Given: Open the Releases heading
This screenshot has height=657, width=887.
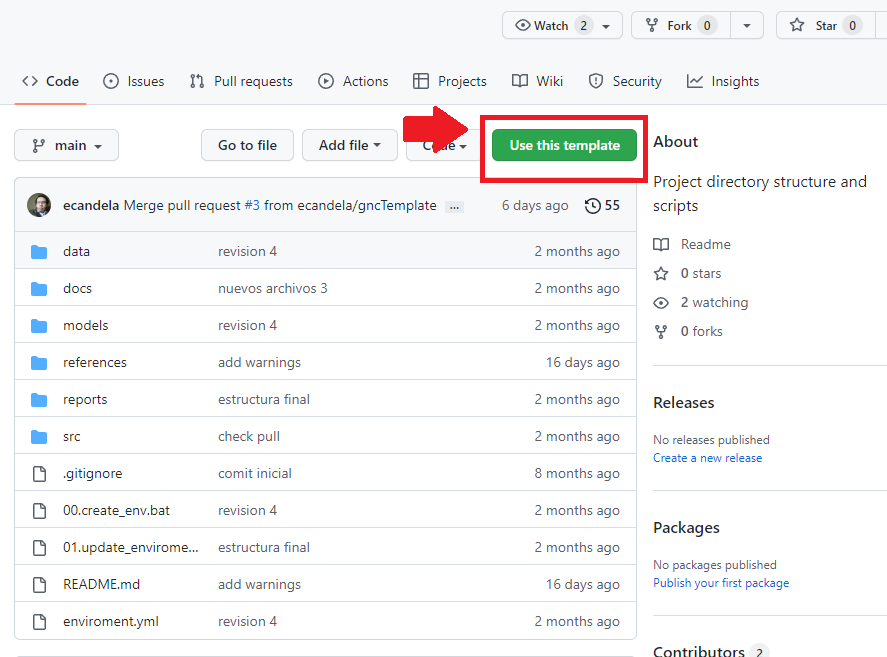Looking at the screenshot, I should tap(683, 403).
